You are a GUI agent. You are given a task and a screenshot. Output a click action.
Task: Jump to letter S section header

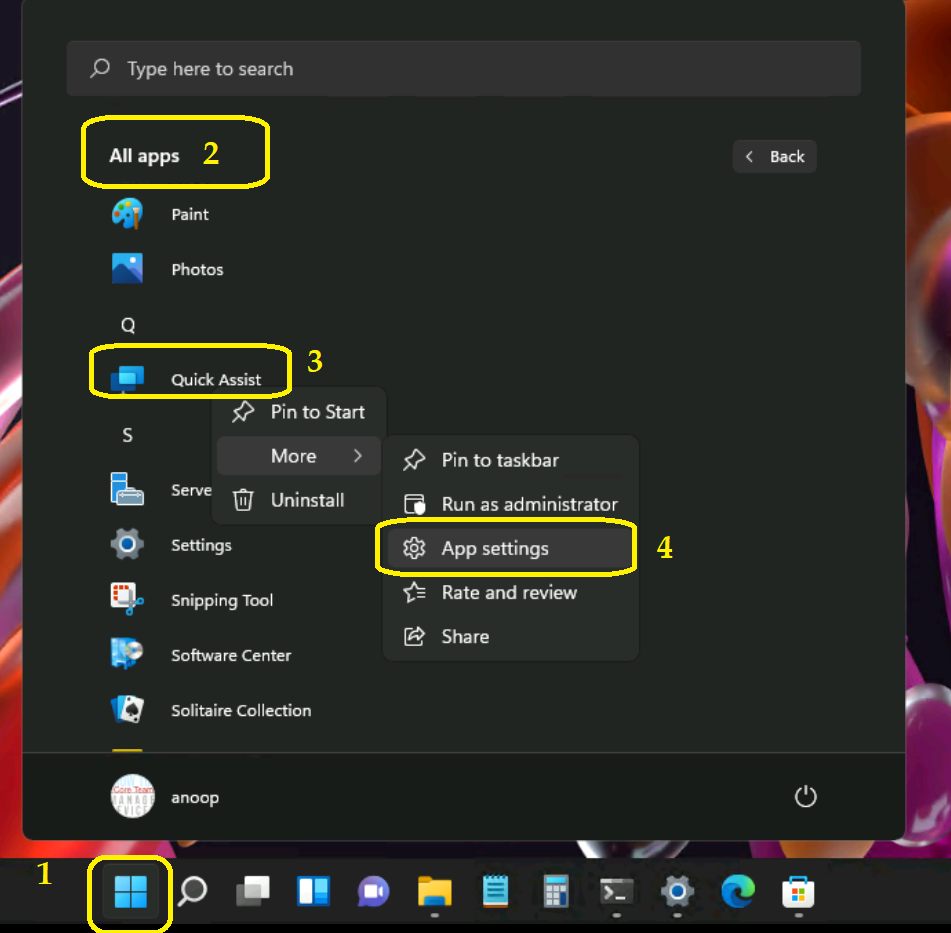click(x=127, y=435)
